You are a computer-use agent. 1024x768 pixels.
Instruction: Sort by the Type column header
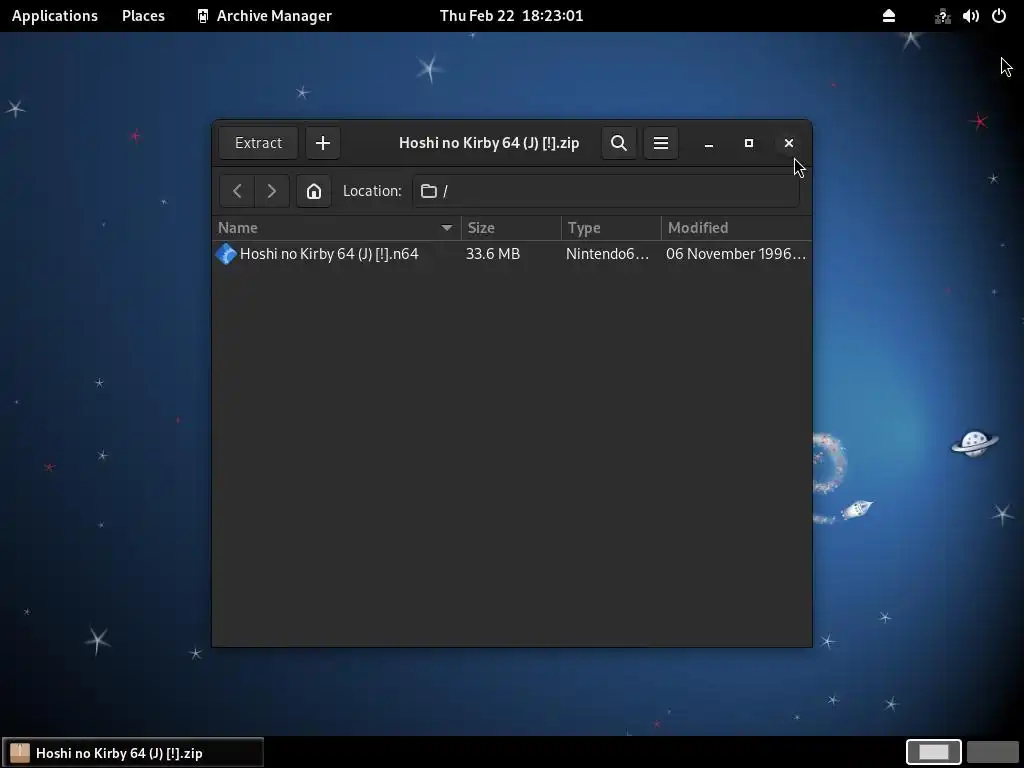pyautogui.click(x=611, y=228)
